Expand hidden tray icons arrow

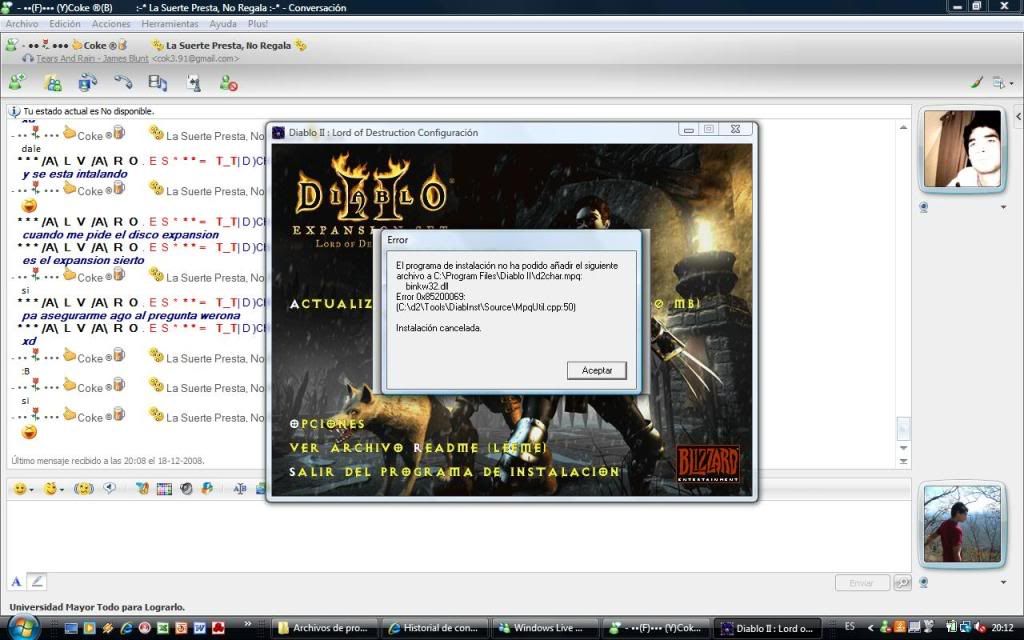click(x=870, y=628)
